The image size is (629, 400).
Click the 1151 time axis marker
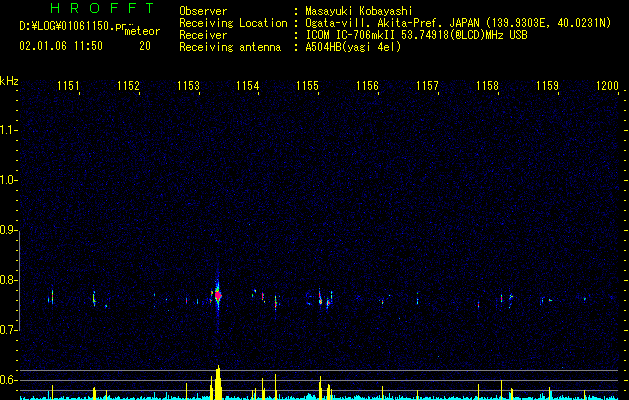68,86
